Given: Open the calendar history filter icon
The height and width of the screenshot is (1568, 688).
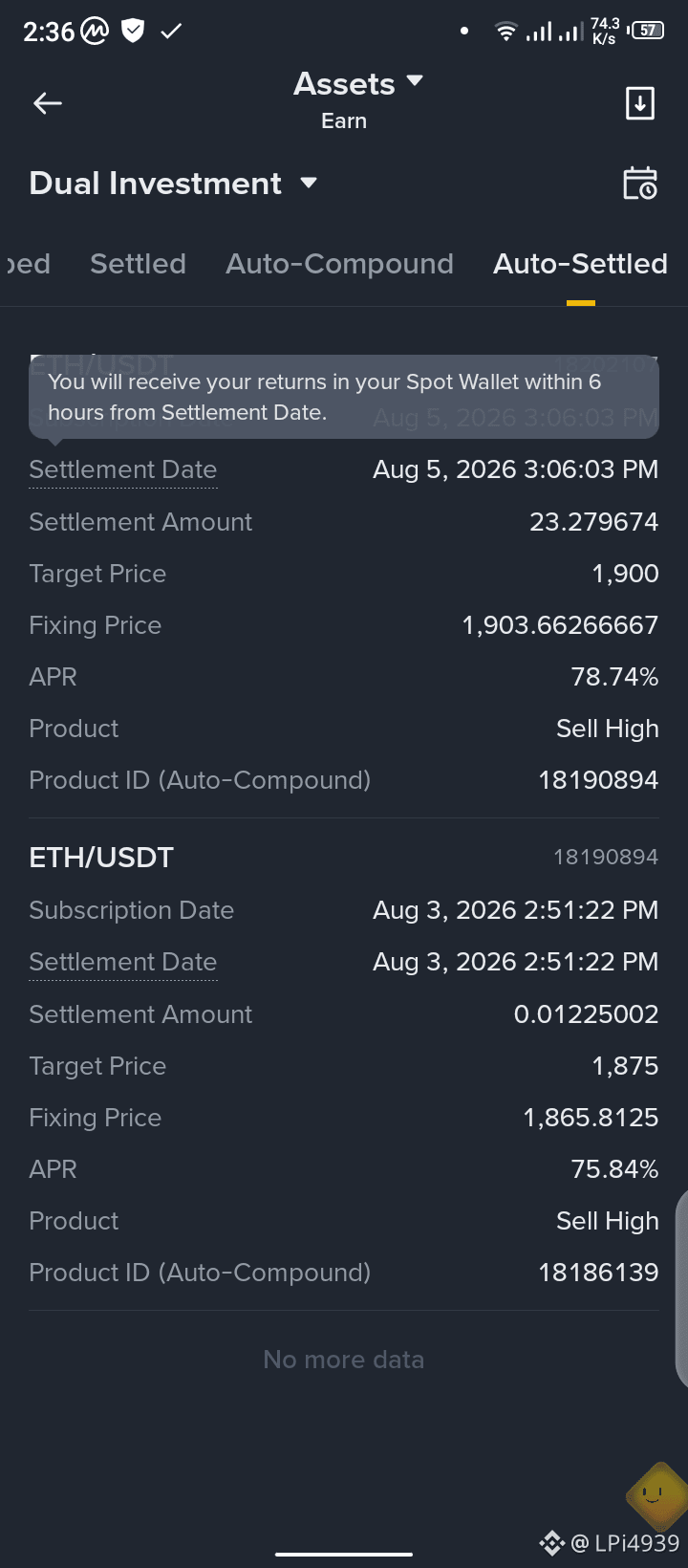Looking at the screenshot, I should 640,184.
